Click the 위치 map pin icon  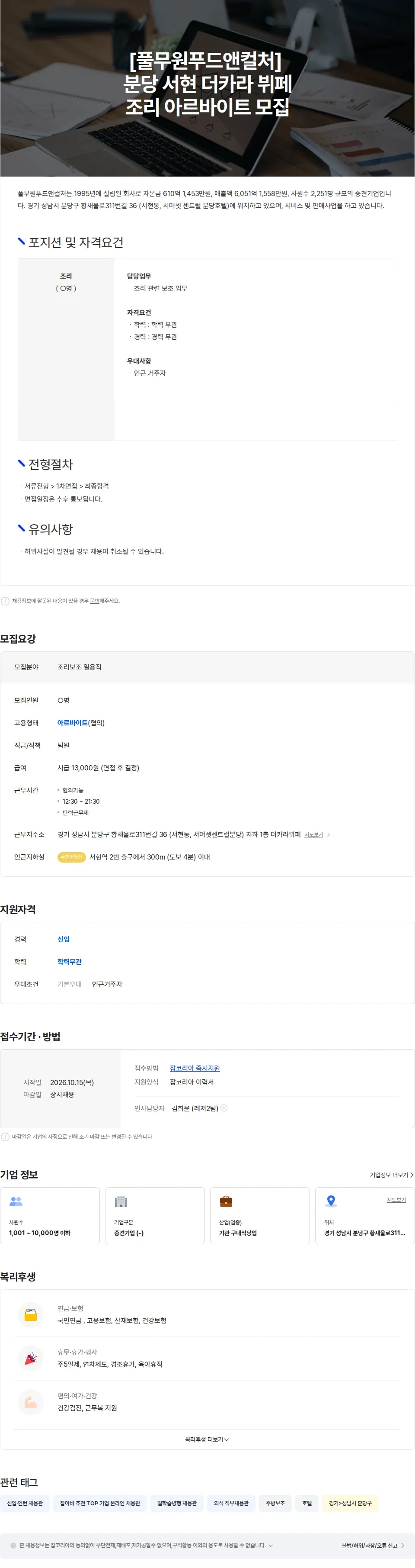[x=331, y=1201]
